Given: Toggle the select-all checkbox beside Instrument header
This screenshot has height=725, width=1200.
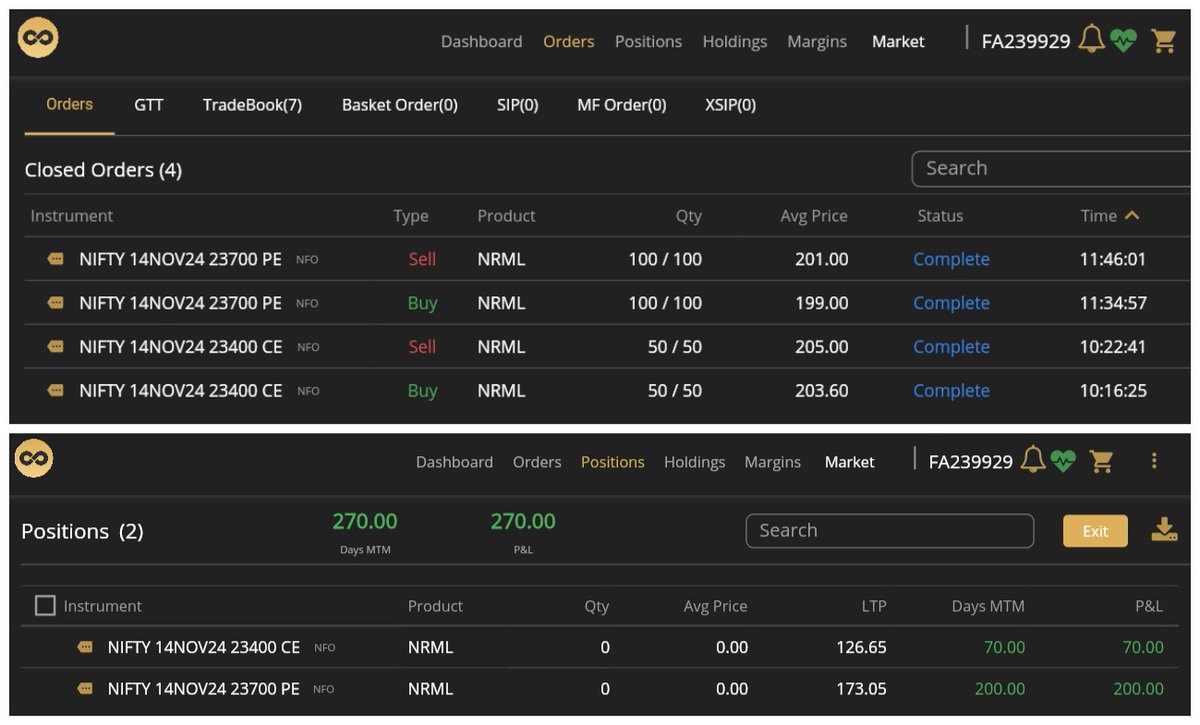Looking at the screenshot, I should click(x=45, y=605).
